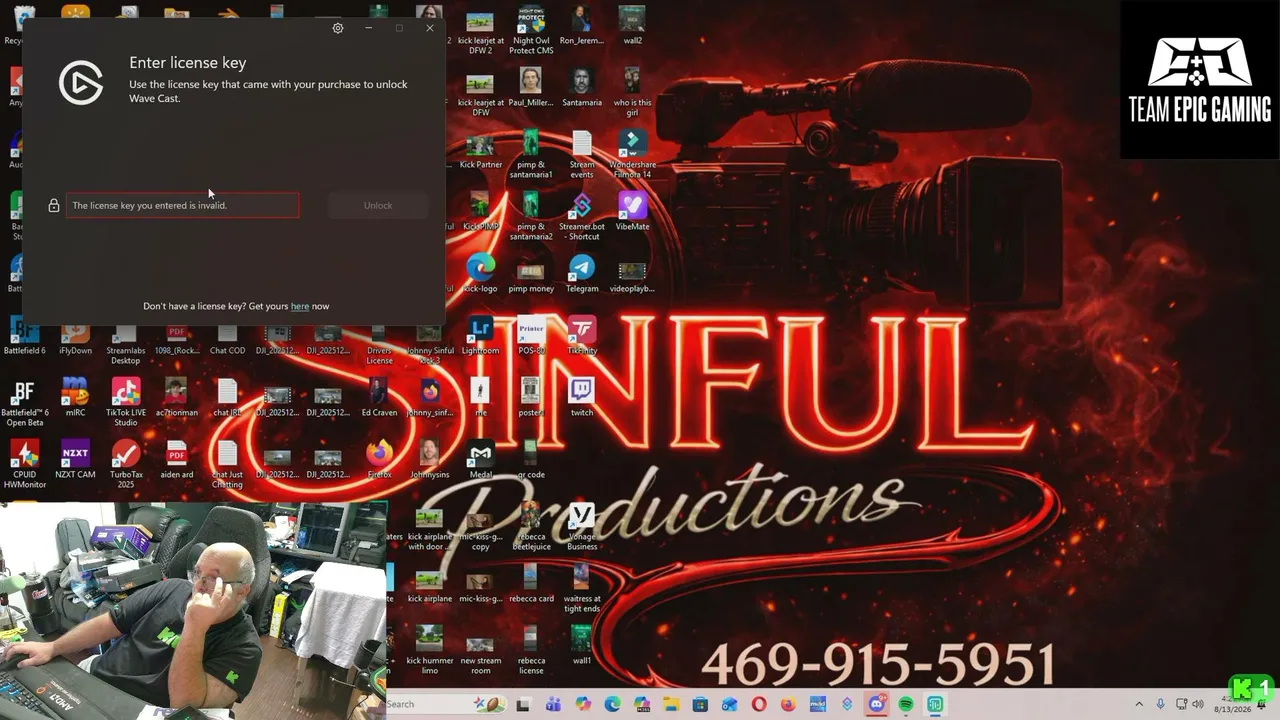Viewport: 1280px width, 720px height.
Task: Open 'Kick Partner' image file
Action: pyautogui.click(x=480, y=149)
